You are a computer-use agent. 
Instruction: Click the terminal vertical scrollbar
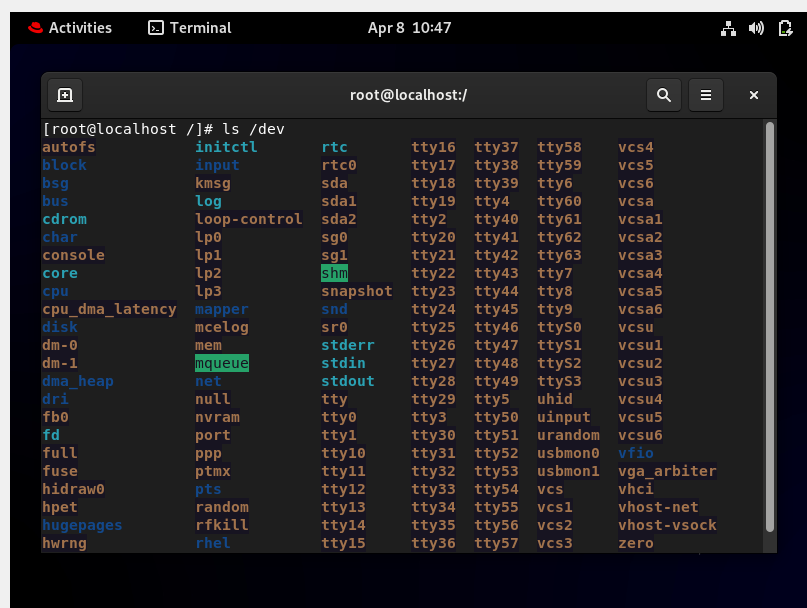point(769,327)
